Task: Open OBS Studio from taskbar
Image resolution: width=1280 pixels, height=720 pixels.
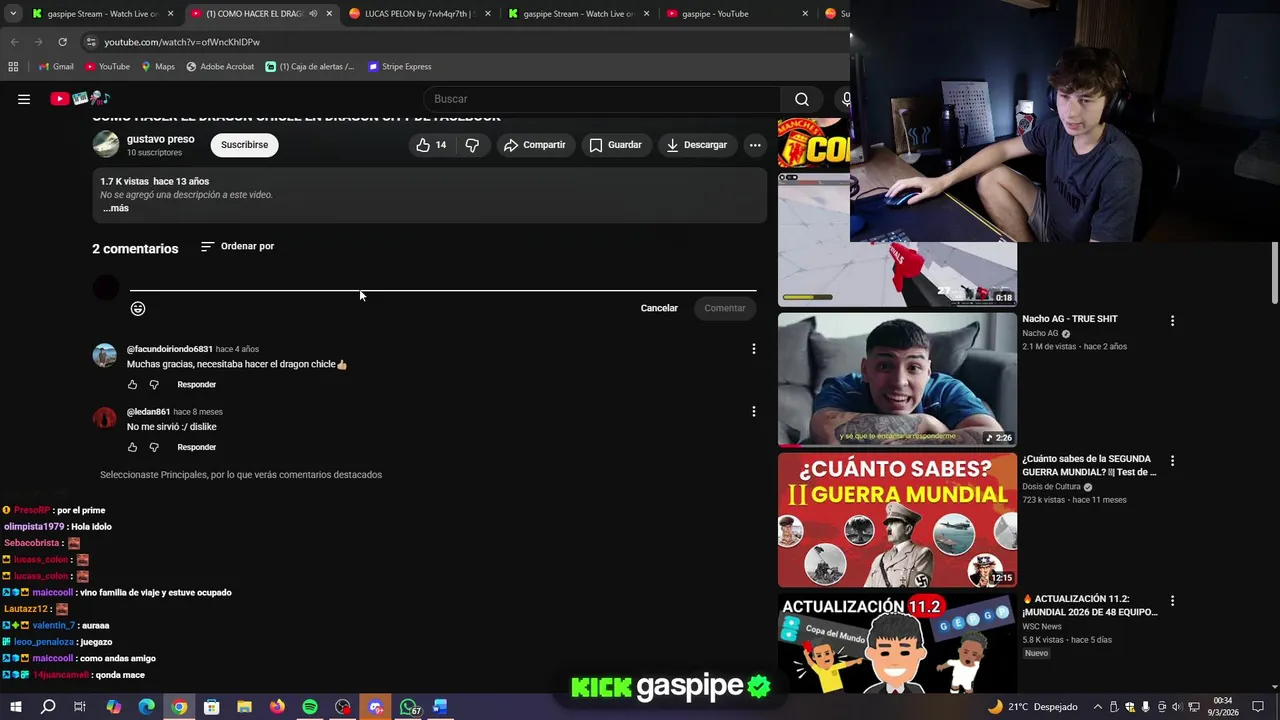Action: point(343,707)
